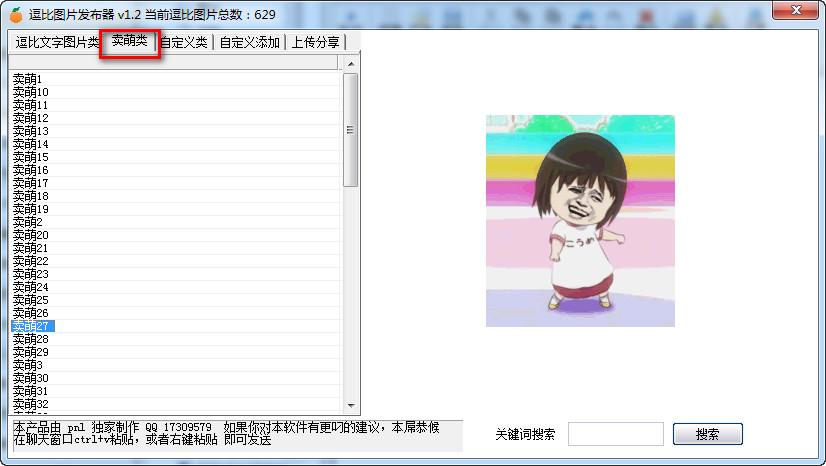
Task: Select list item 卖萌31
Action: click(x=31, y=391)
